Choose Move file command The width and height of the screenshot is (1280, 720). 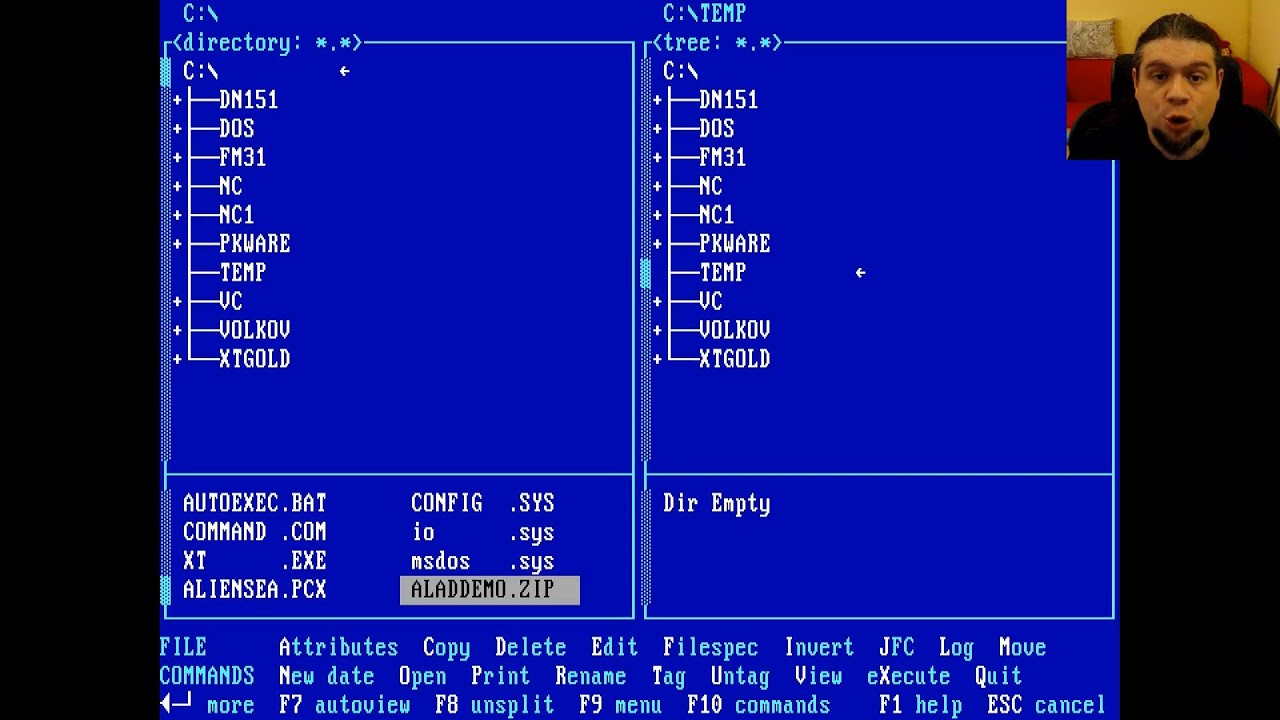tap(1022, 648)
